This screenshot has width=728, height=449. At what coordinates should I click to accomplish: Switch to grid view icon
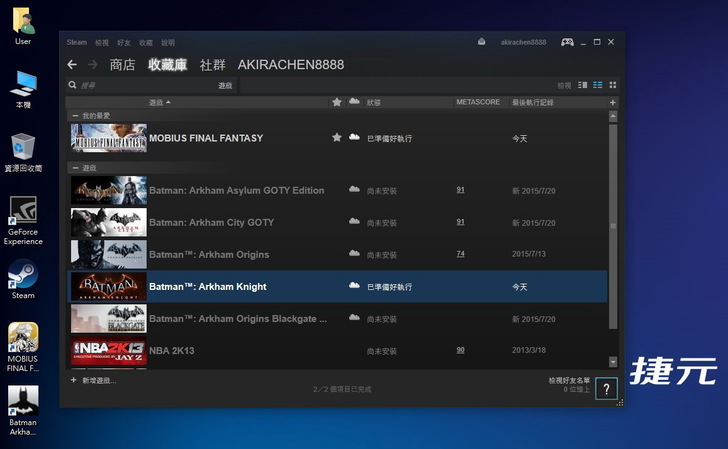pos(613,85)
